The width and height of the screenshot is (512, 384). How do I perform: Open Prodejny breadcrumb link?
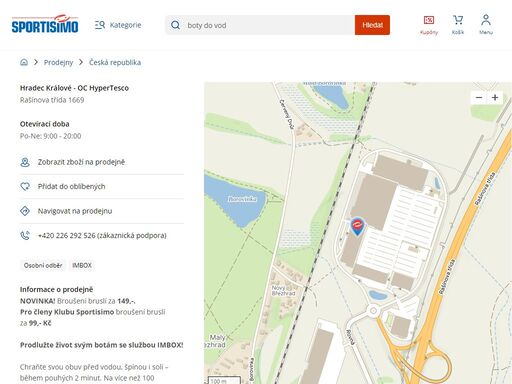58,62
